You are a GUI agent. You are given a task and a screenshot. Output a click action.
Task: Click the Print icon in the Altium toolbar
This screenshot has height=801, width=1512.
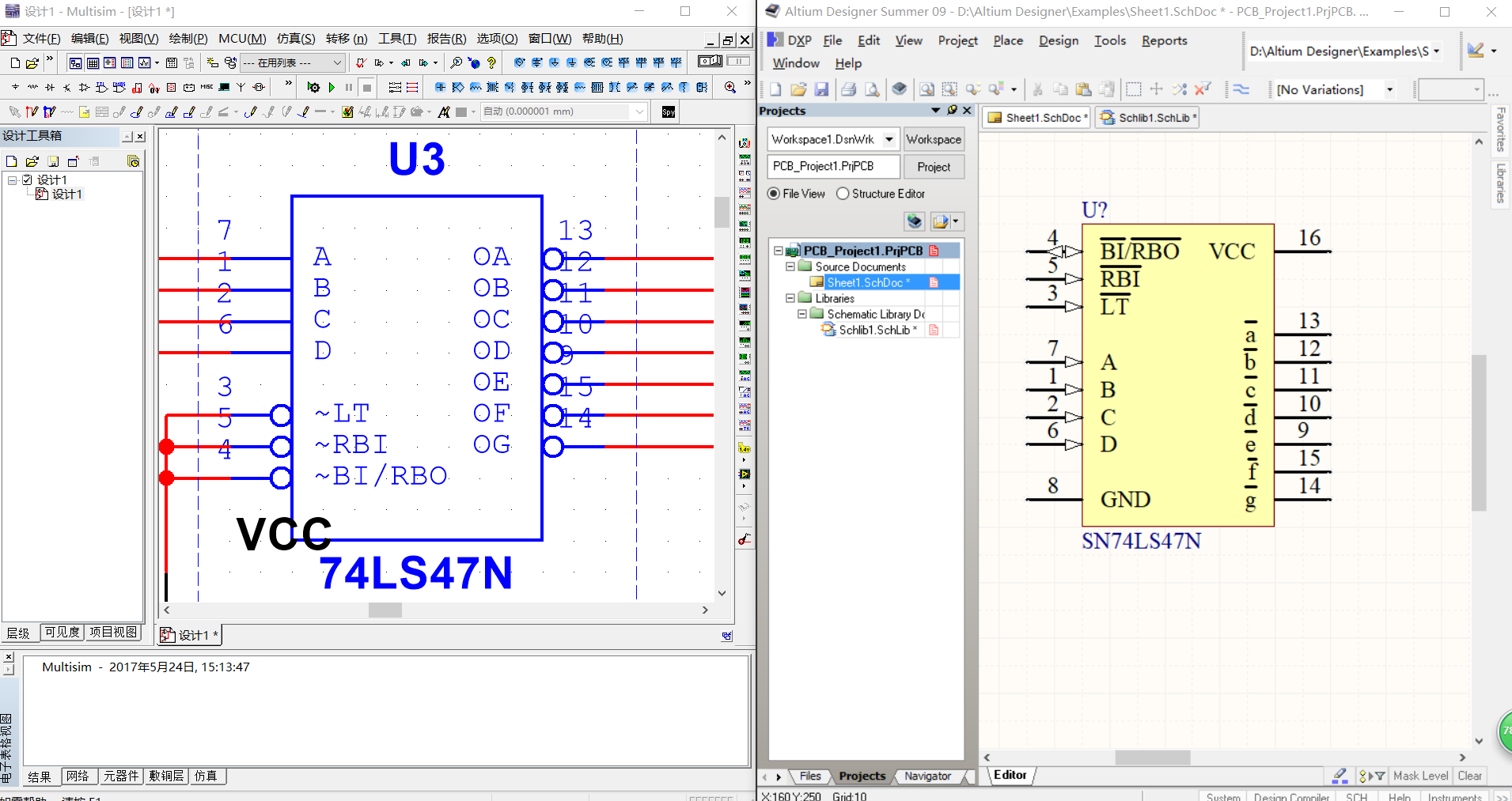[849, 89]
